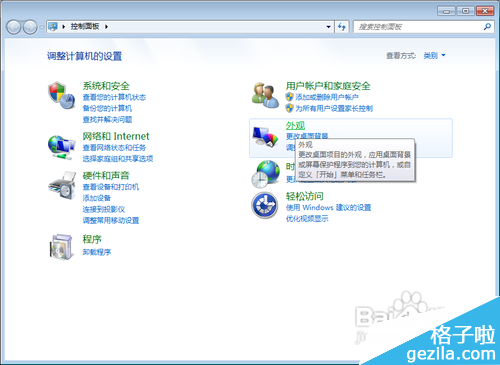Click 添加设备 link

click(96, 198)
